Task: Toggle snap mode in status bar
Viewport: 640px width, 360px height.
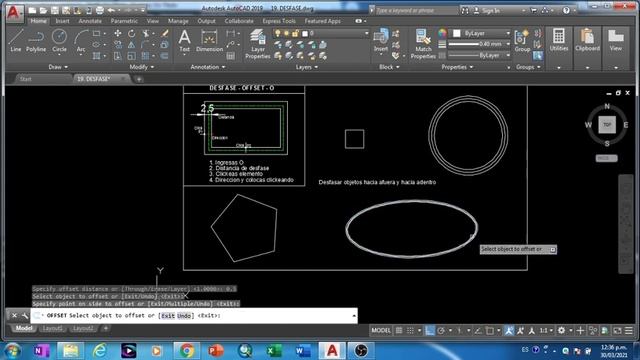Action: (x=410, y=331)
